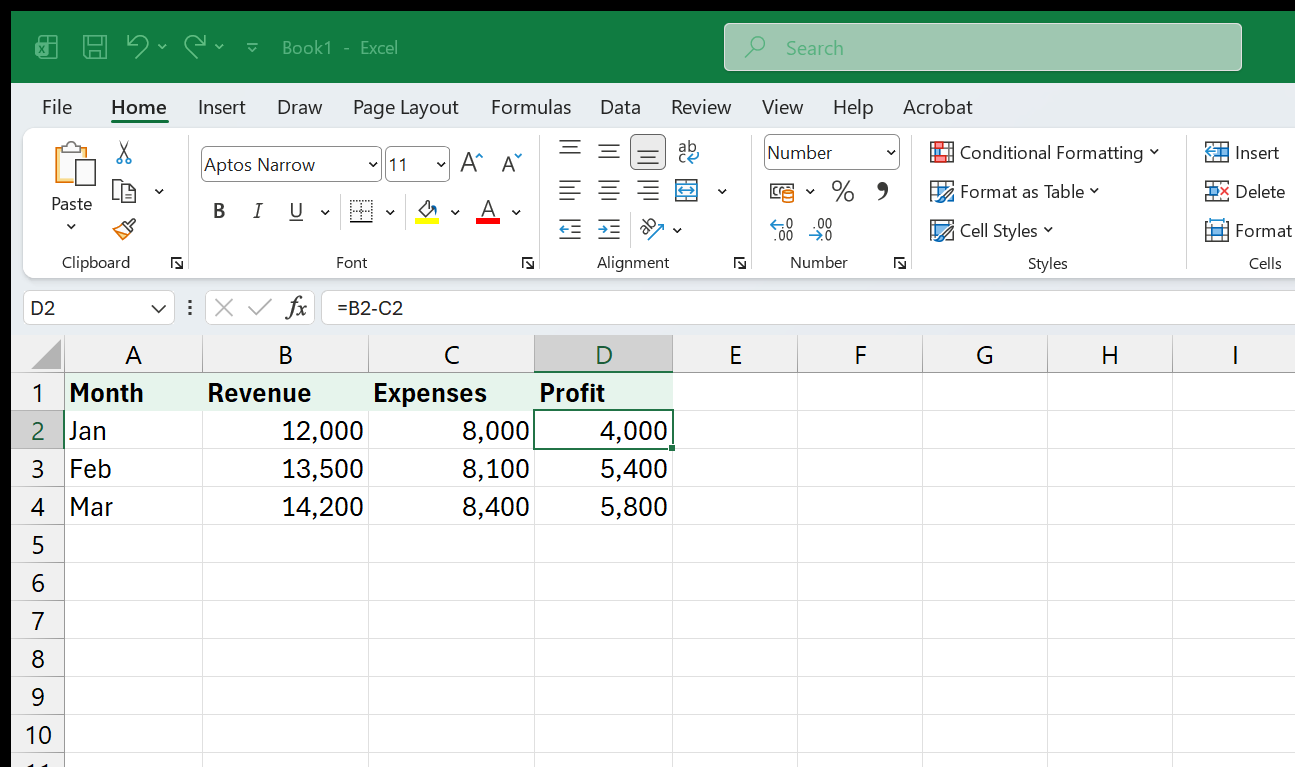The image size is (1295, 767).
Task: Click the Redo arrow icon
Action: click(195, 46)
